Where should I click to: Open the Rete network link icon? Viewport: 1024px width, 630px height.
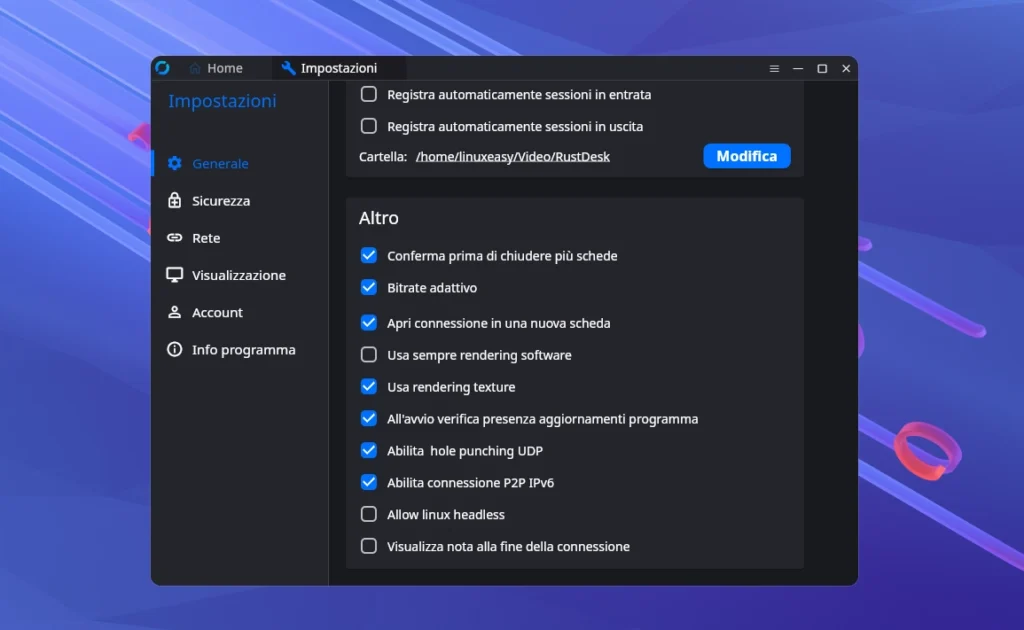coord(174,238)
